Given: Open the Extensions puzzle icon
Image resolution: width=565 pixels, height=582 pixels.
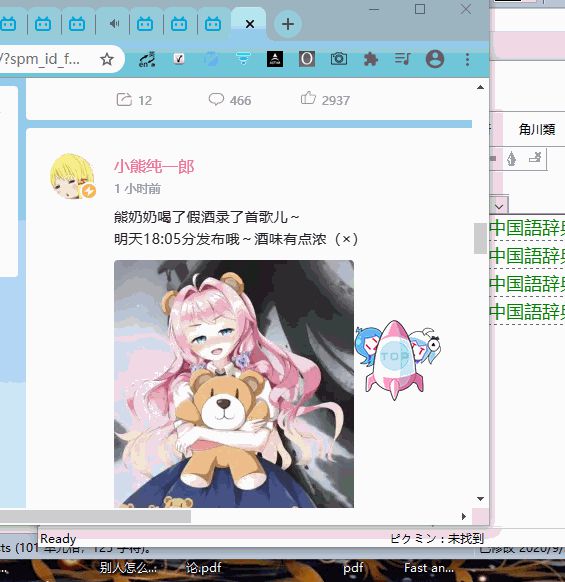Looking at the screenshot, I should pos(370,59).
